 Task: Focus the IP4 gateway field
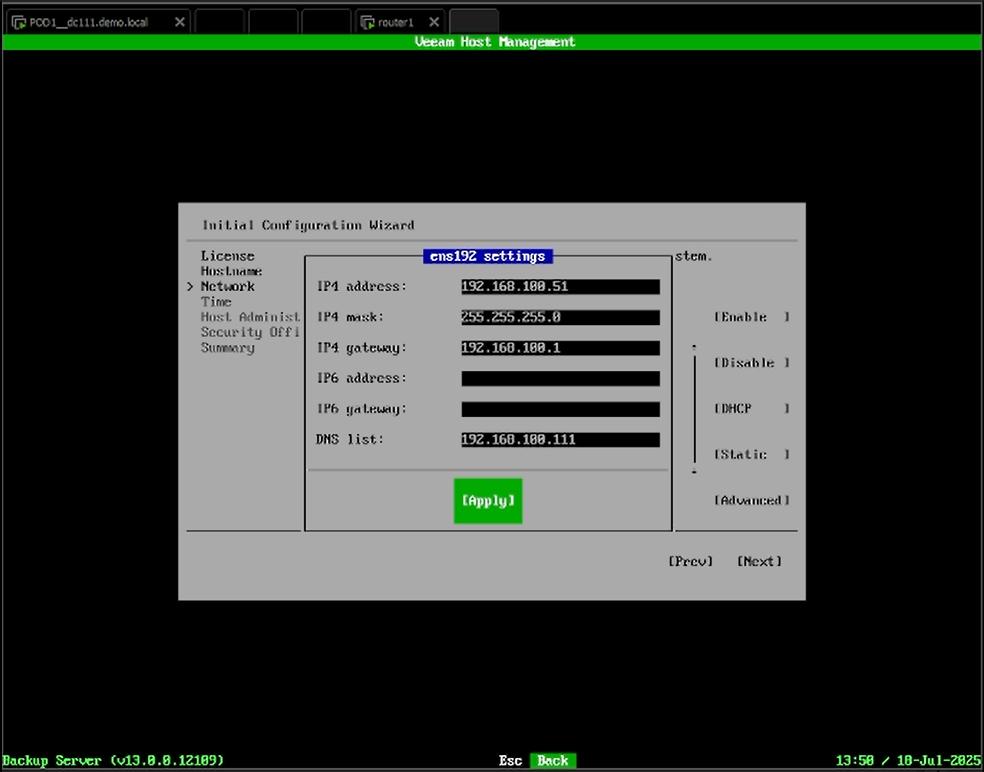[x=560, y=349]
